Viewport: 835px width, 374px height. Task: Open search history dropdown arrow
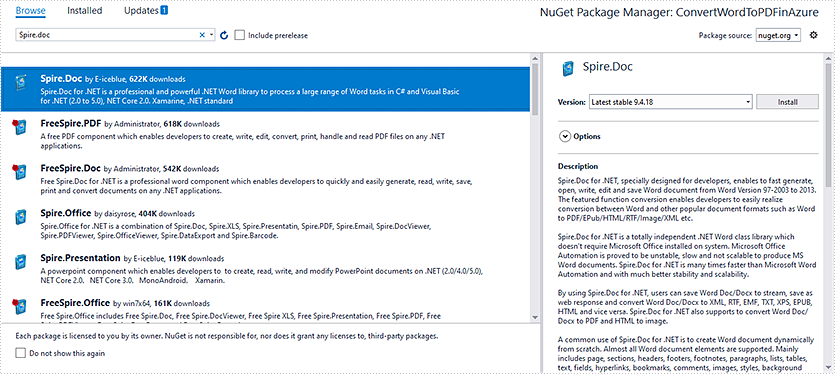[x=211, y=35]
